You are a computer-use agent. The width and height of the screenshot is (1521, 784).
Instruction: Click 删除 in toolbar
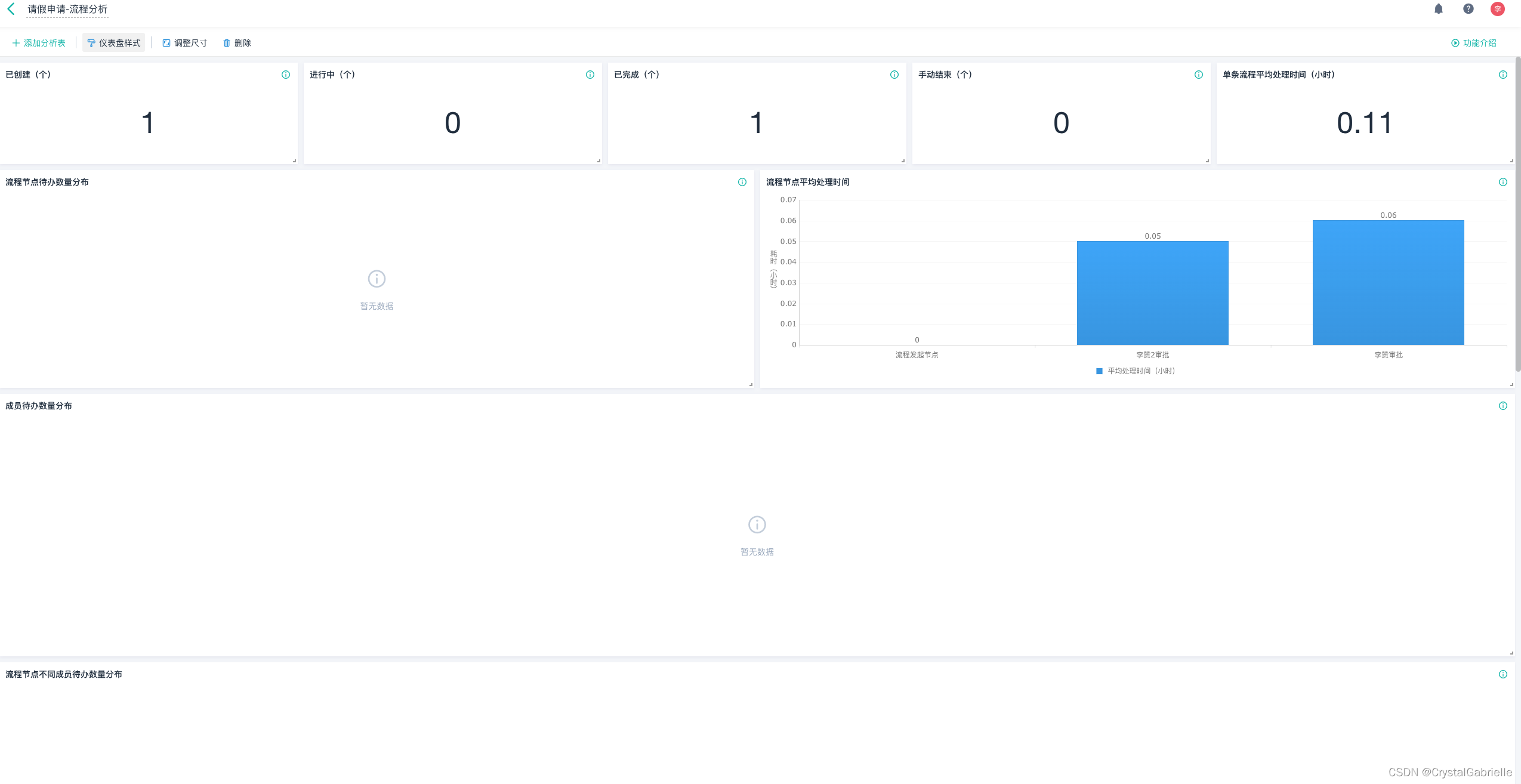coord(237,43)
